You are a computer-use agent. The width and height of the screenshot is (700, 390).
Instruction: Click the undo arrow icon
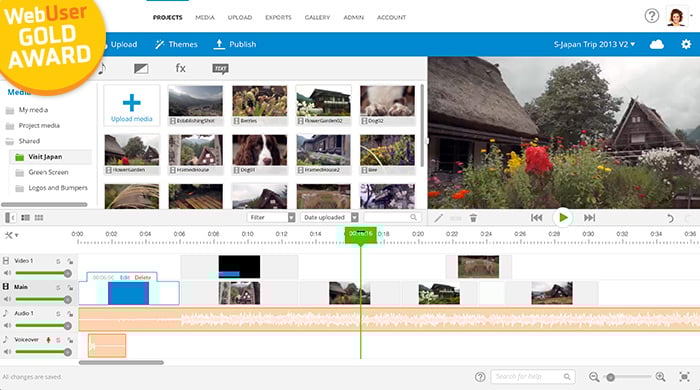(x=670, y=218)
